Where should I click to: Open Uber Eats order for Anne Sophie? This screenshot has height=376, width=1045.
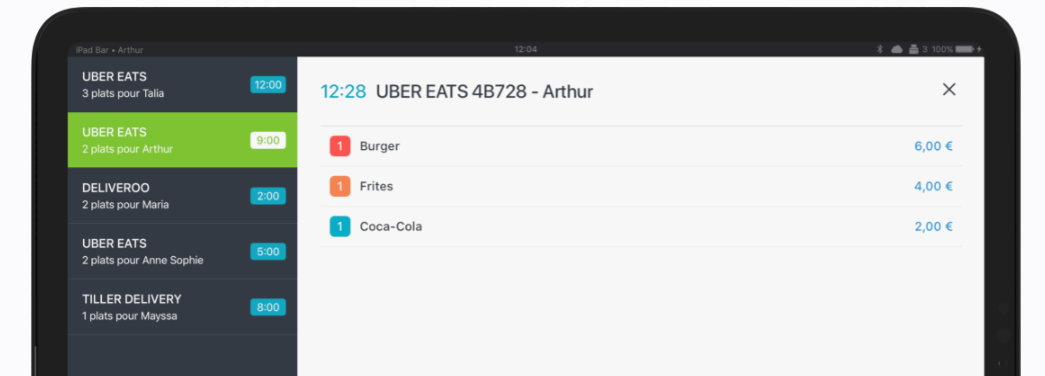(x=183, y=251)
